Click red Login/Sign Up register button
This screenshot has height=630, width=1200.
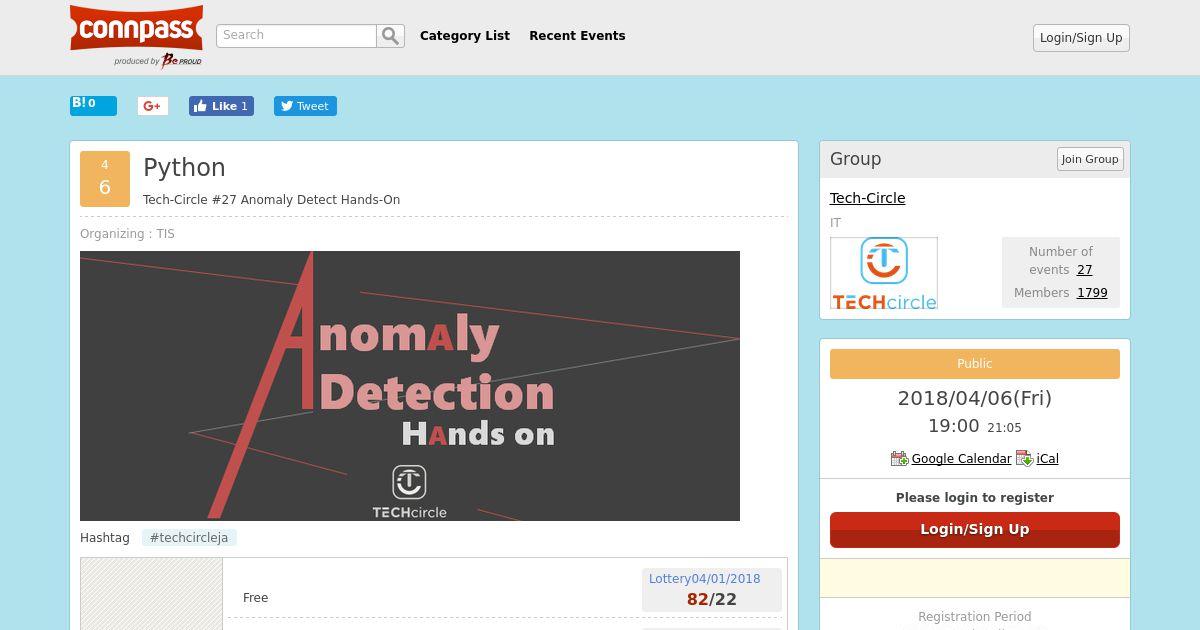pyautogui.click(x=975, y=530)
